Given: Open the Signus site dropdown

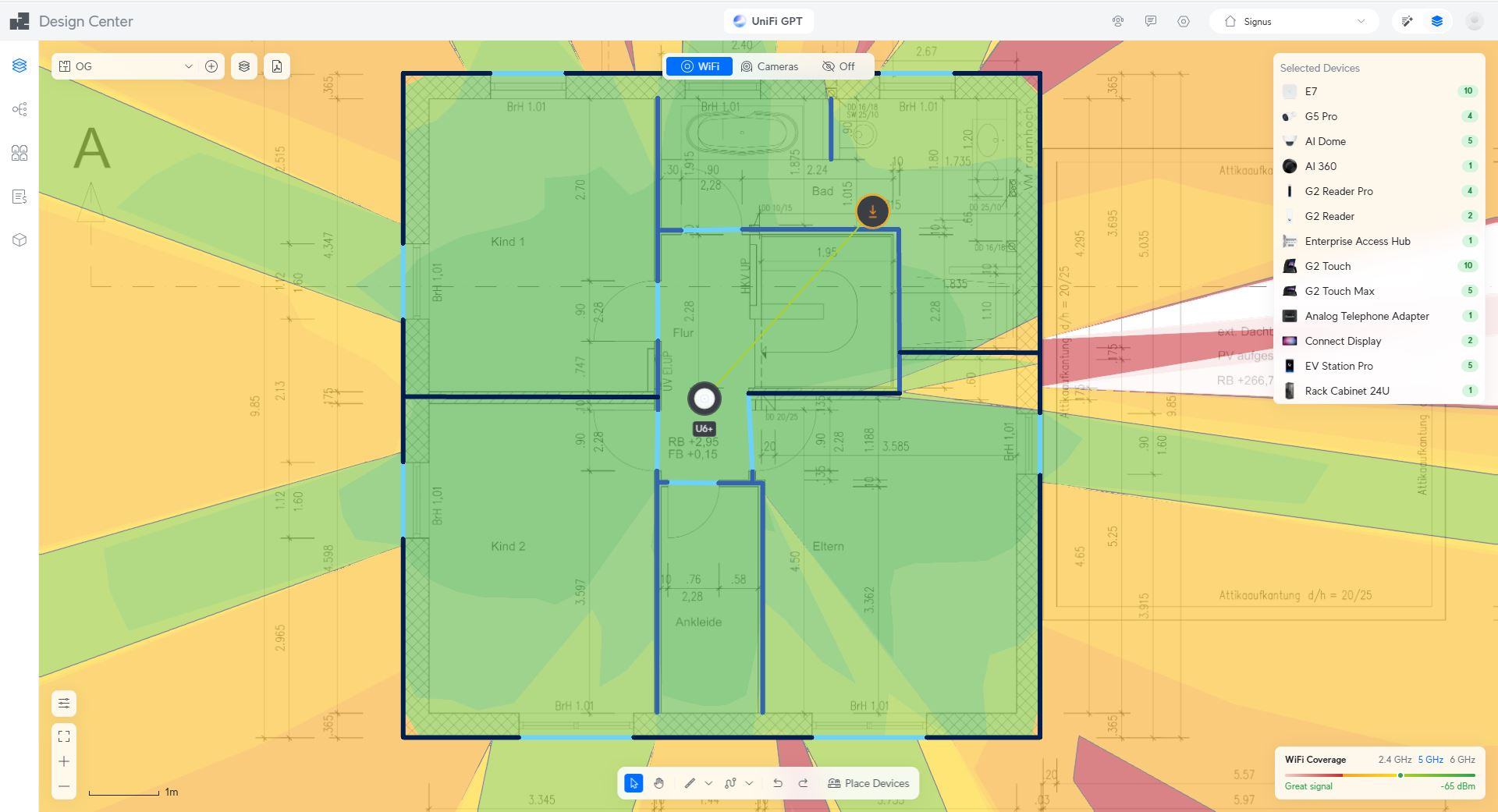Looking at the screenshot, I should (1294, 21).
